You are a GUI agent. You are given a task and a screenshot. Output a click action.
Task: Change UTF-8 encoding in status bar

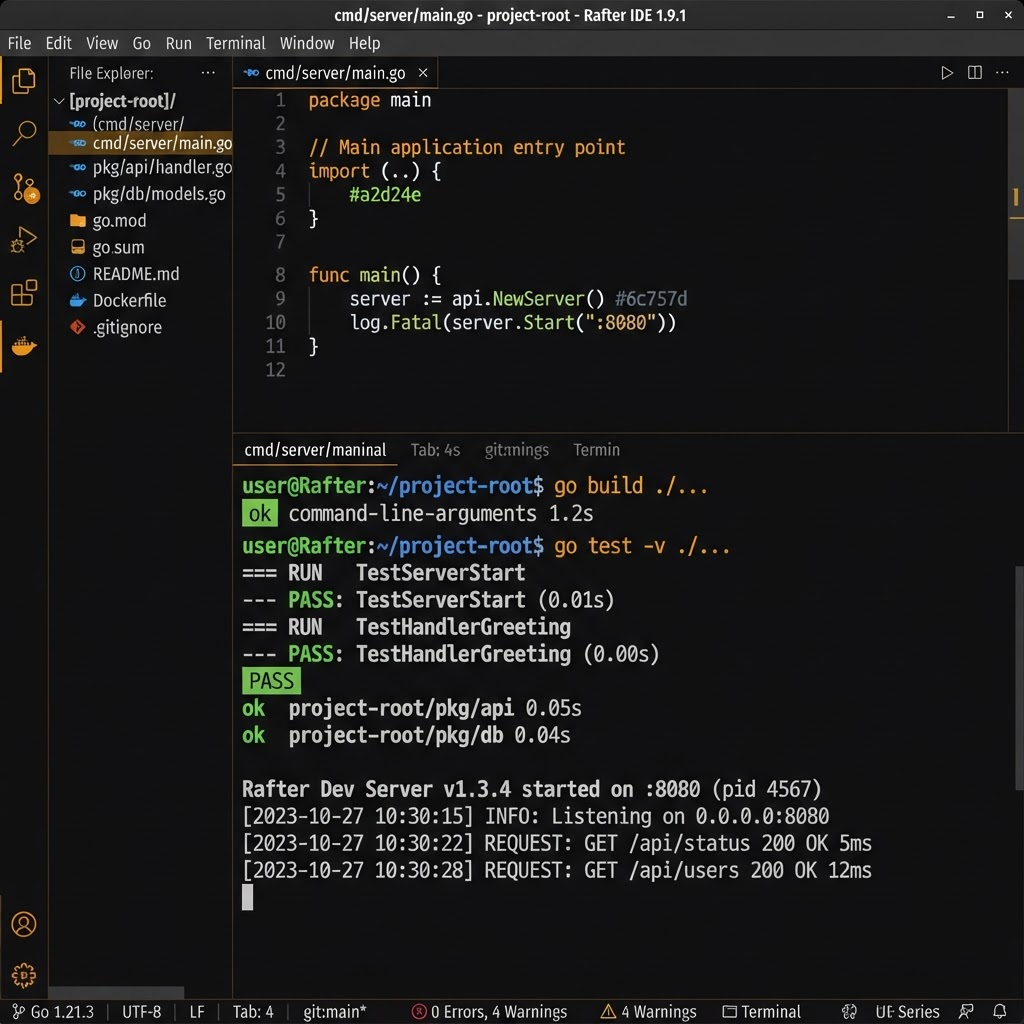coord(141,1012)
